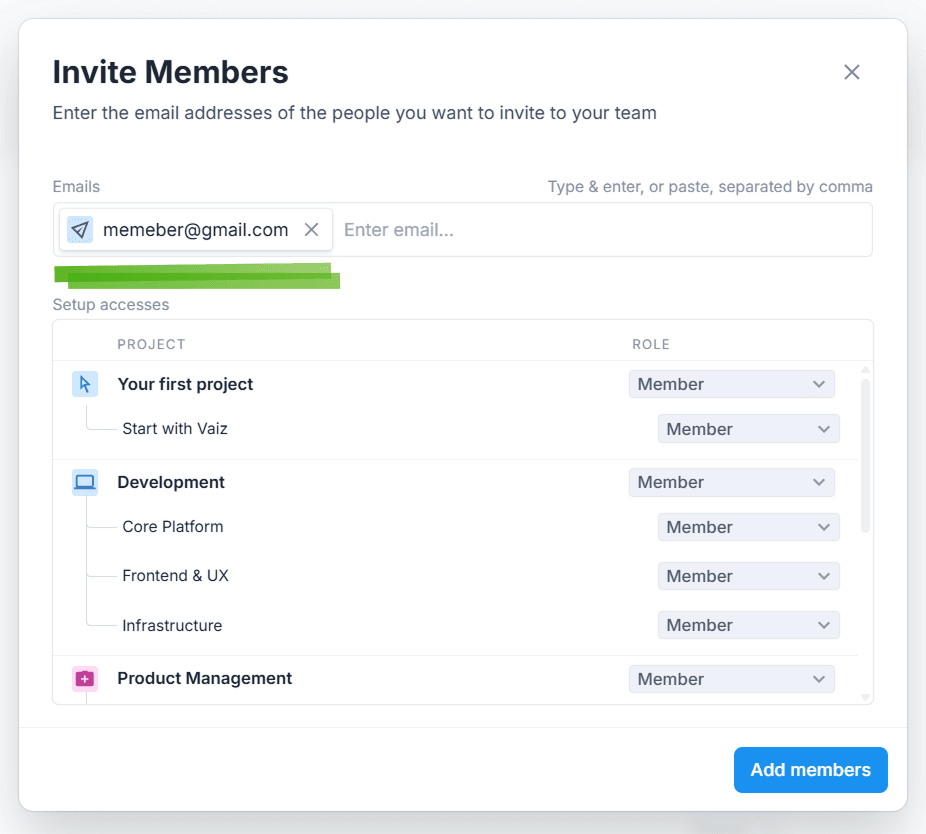Click the paper plane icon in email chip
This screenshot has height=834, width=926.
coord(80,230)
